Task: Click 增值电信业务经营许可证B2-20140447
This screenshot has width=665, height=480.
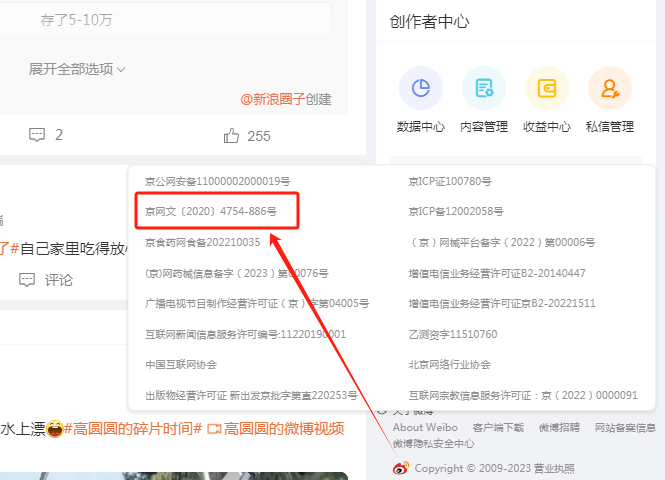Action: (x=497, y=273)
